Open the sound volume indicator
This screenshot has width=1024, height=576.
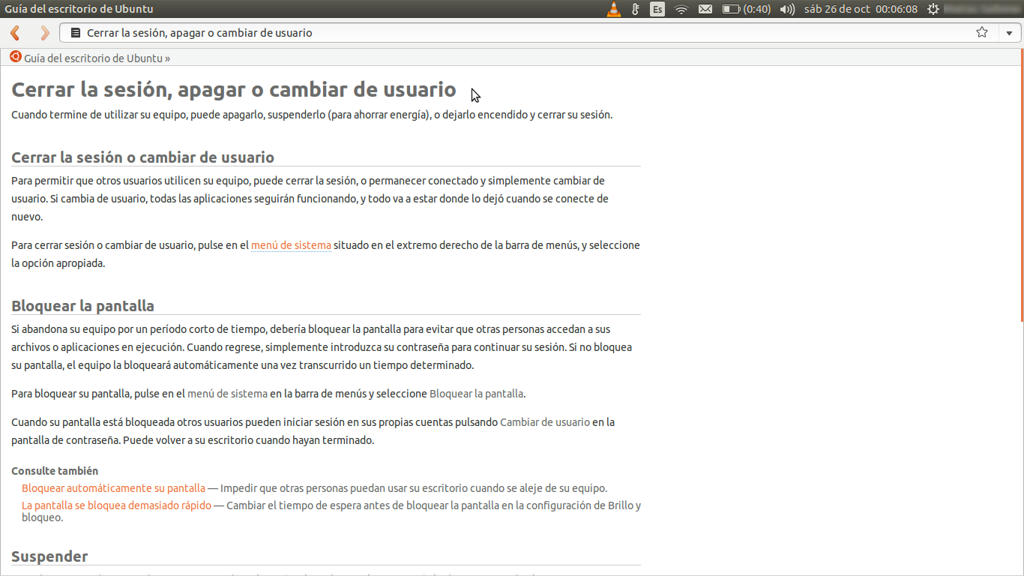787,9
